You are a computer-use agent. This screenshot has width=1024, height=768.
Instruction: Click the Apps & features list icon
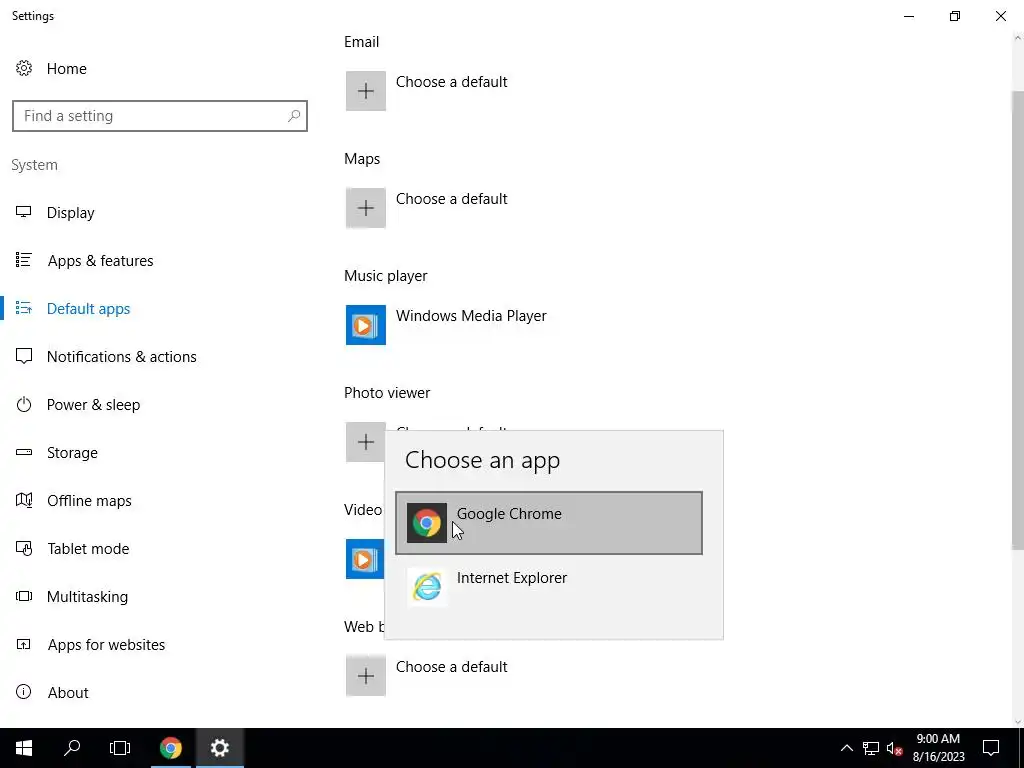(24, 260)
